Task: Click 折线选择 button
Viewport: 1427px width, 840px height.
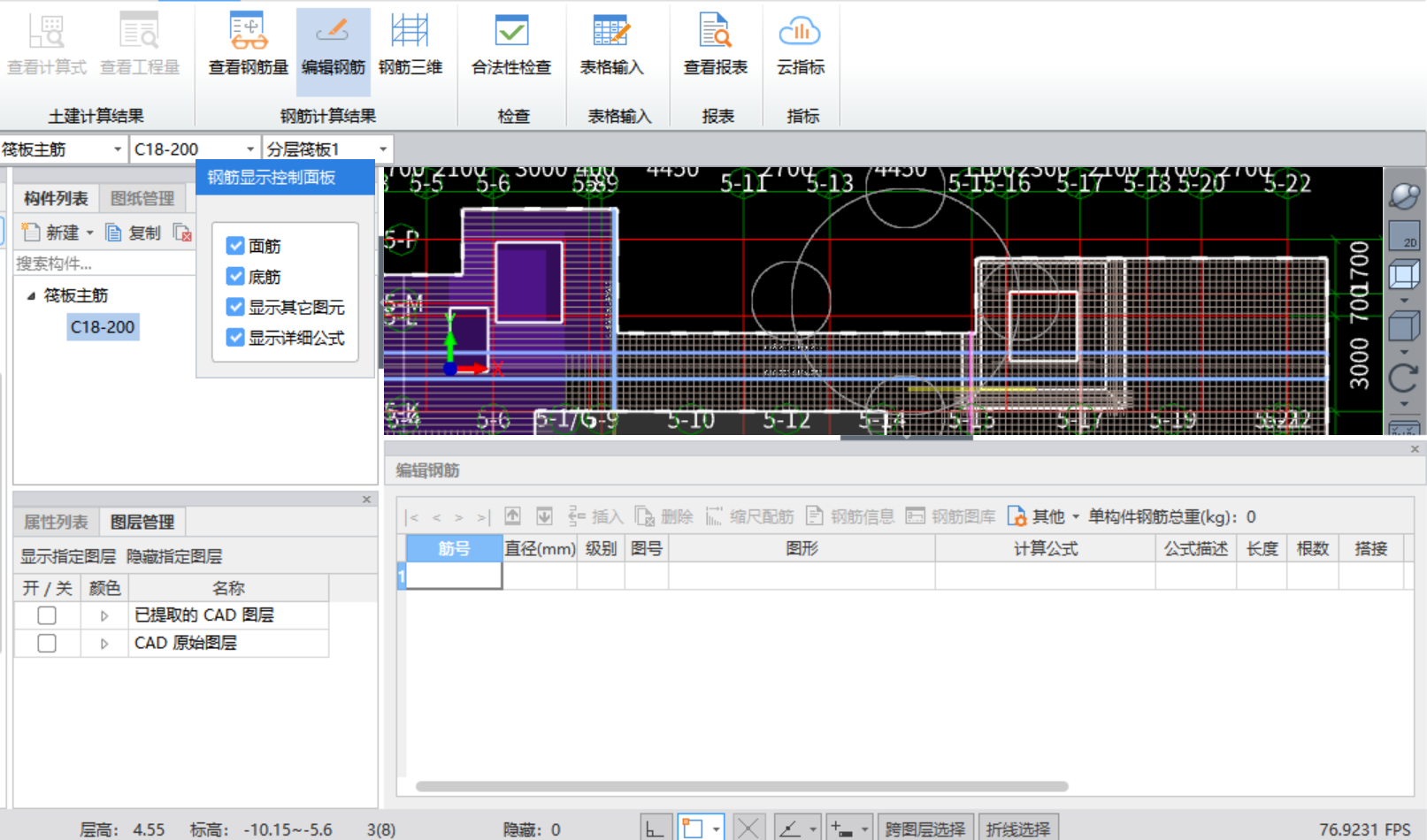Action: click(x=1017, y=829)
